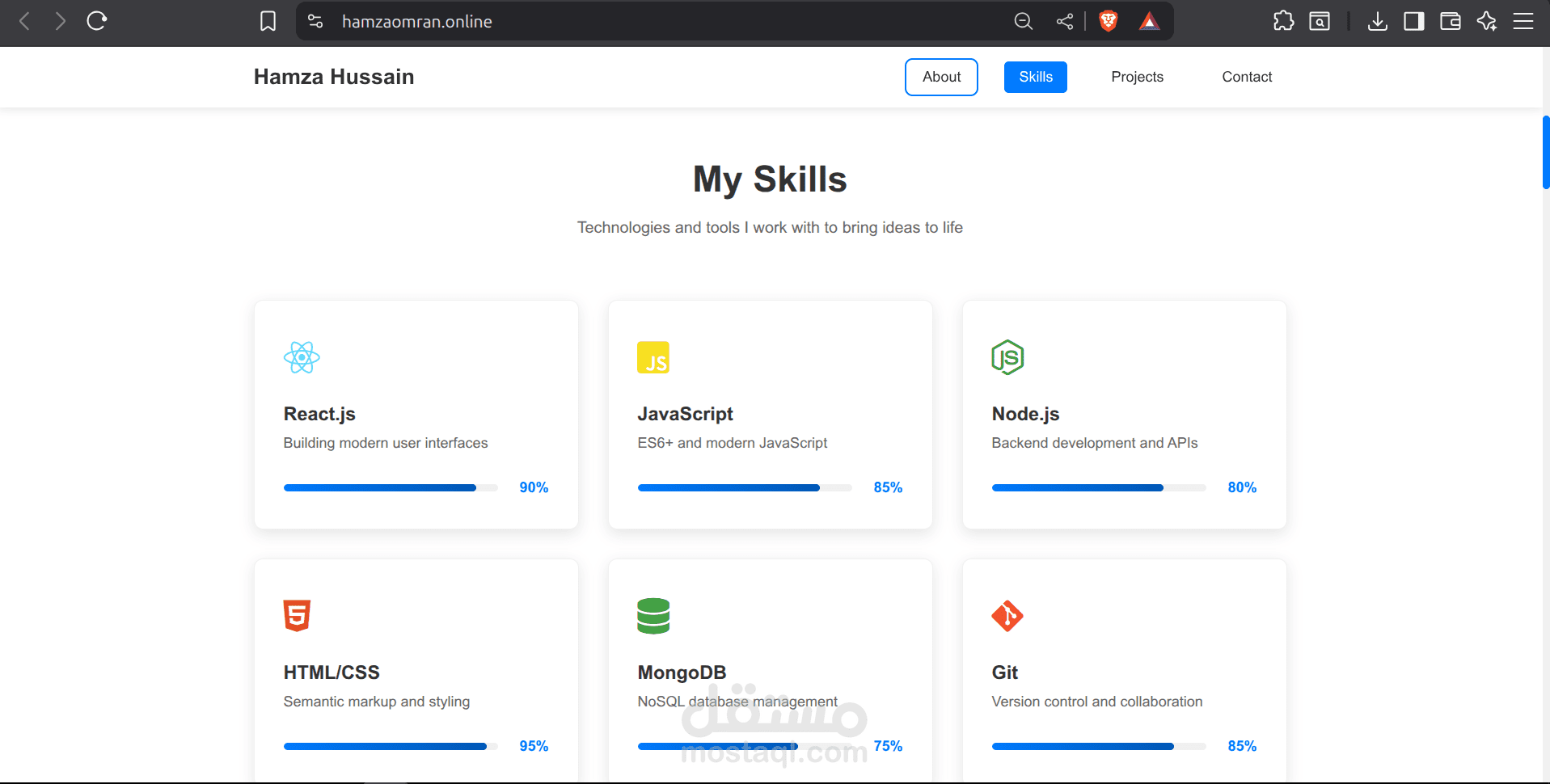Click the React.js card title
Viewport: 1550px width, 784px height.
tap(319, 414)
